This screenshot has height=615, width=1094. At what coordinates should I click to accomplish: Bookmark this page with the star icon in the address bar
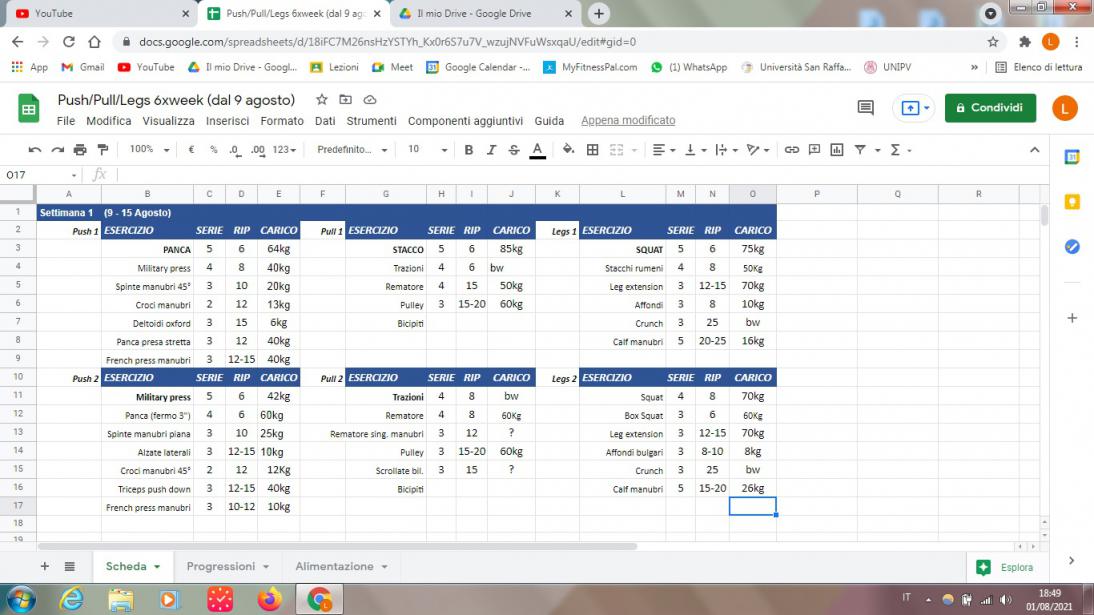coord(993,42)
